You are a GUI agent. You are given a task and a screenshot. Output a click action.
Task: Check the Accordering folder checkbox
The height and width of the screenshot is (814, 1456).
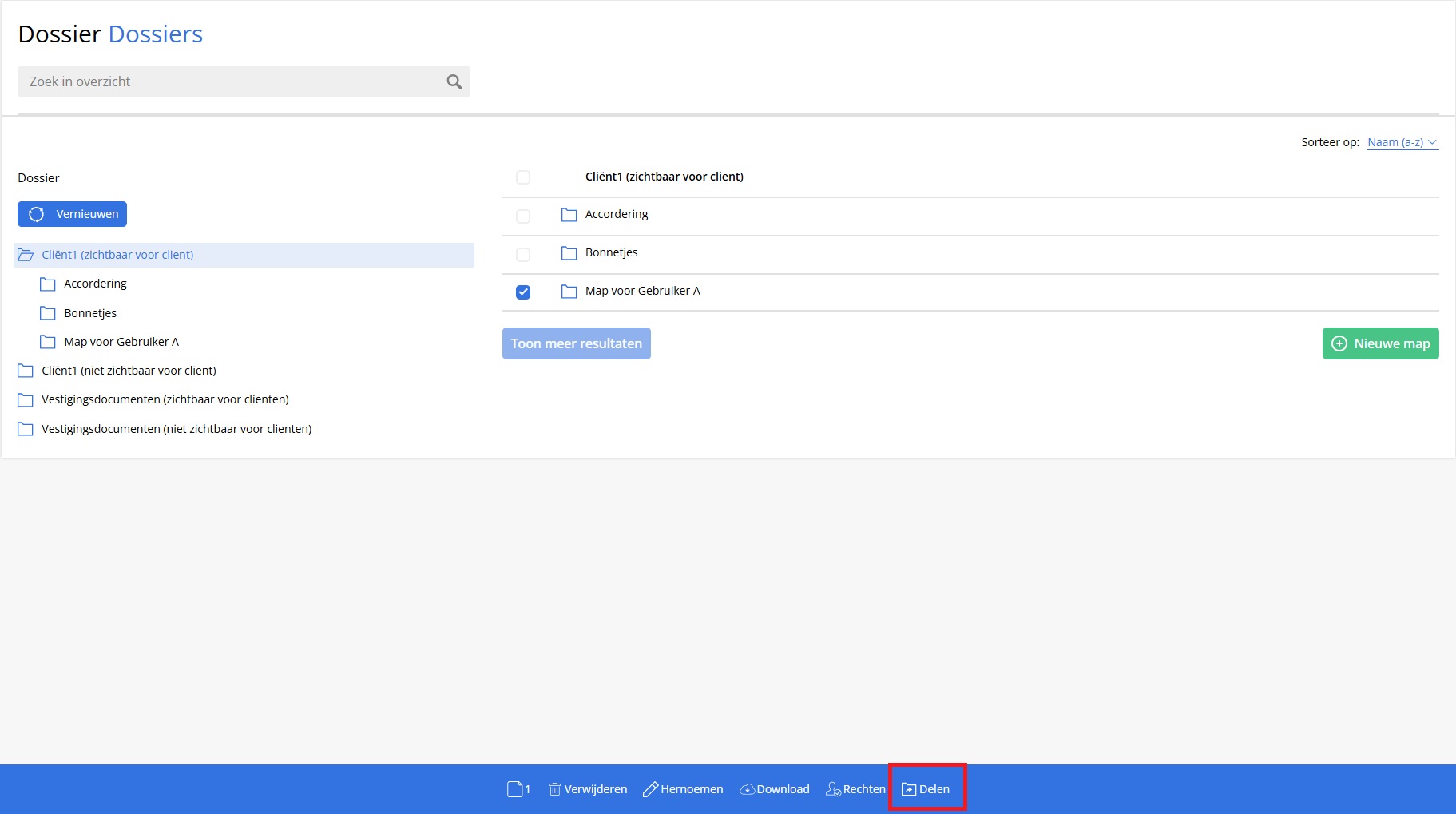523,216
